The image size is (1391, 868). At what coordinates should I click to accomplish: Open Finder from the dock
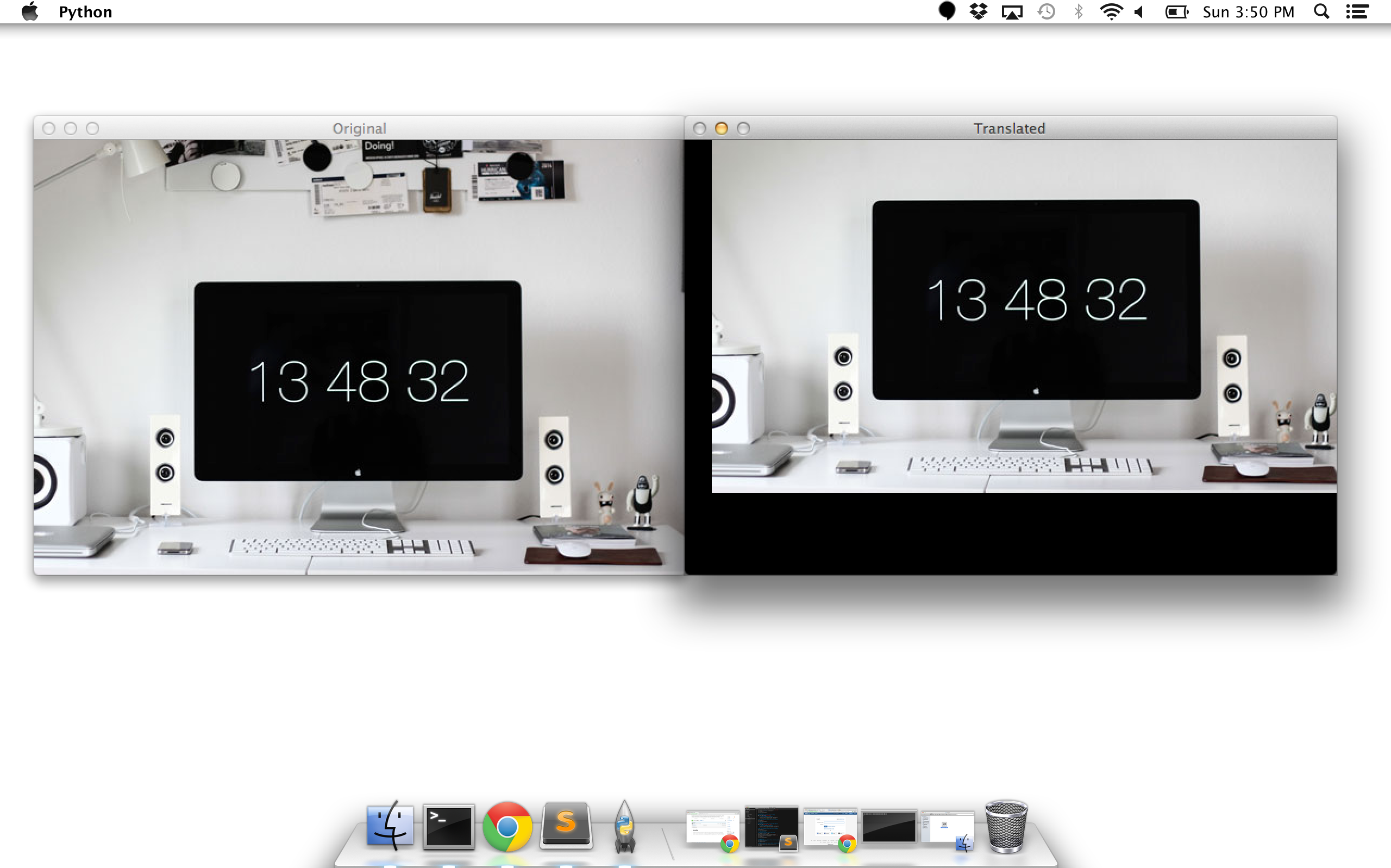390,827
